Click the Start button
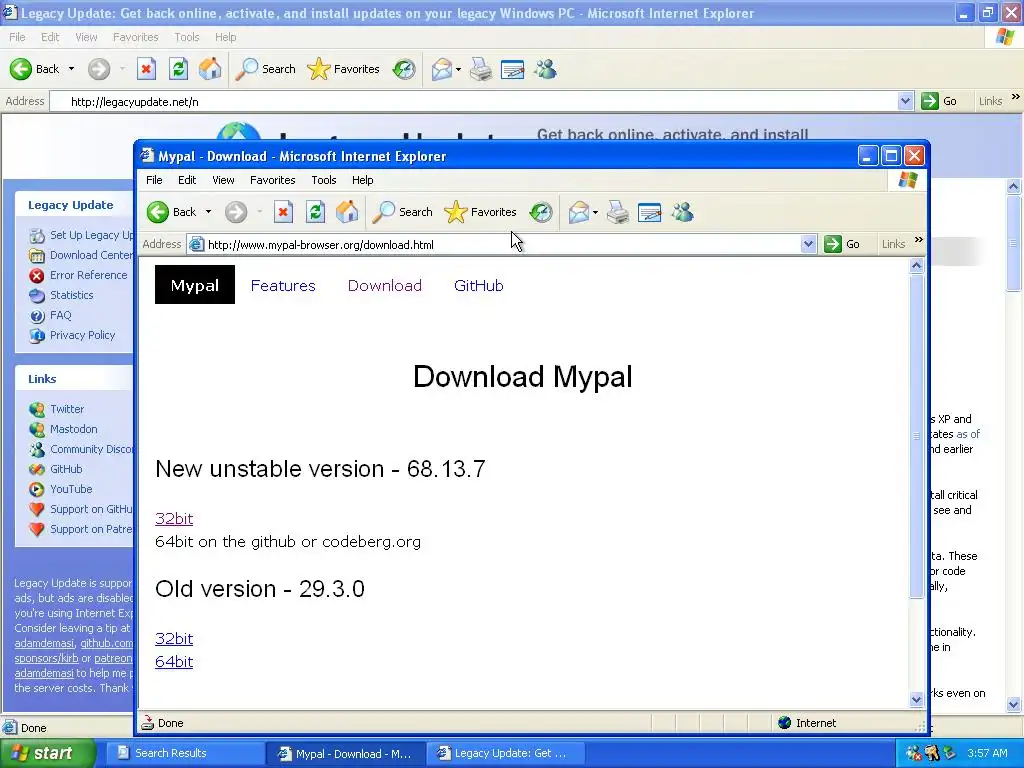1024x768 pixels. 48,754
